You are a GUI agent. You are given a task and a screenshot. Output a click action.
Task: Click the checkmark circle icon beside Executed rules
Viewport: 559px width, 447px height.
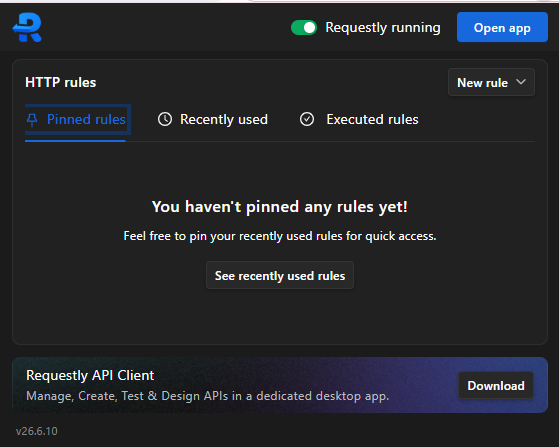tap(307, 119)
